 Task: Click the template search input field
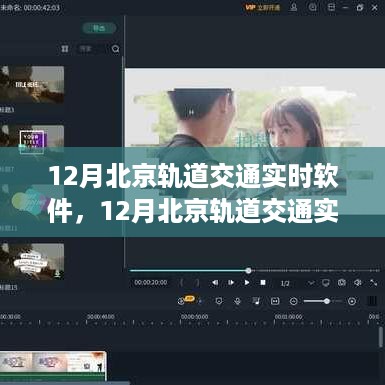[x=92, y=49]
